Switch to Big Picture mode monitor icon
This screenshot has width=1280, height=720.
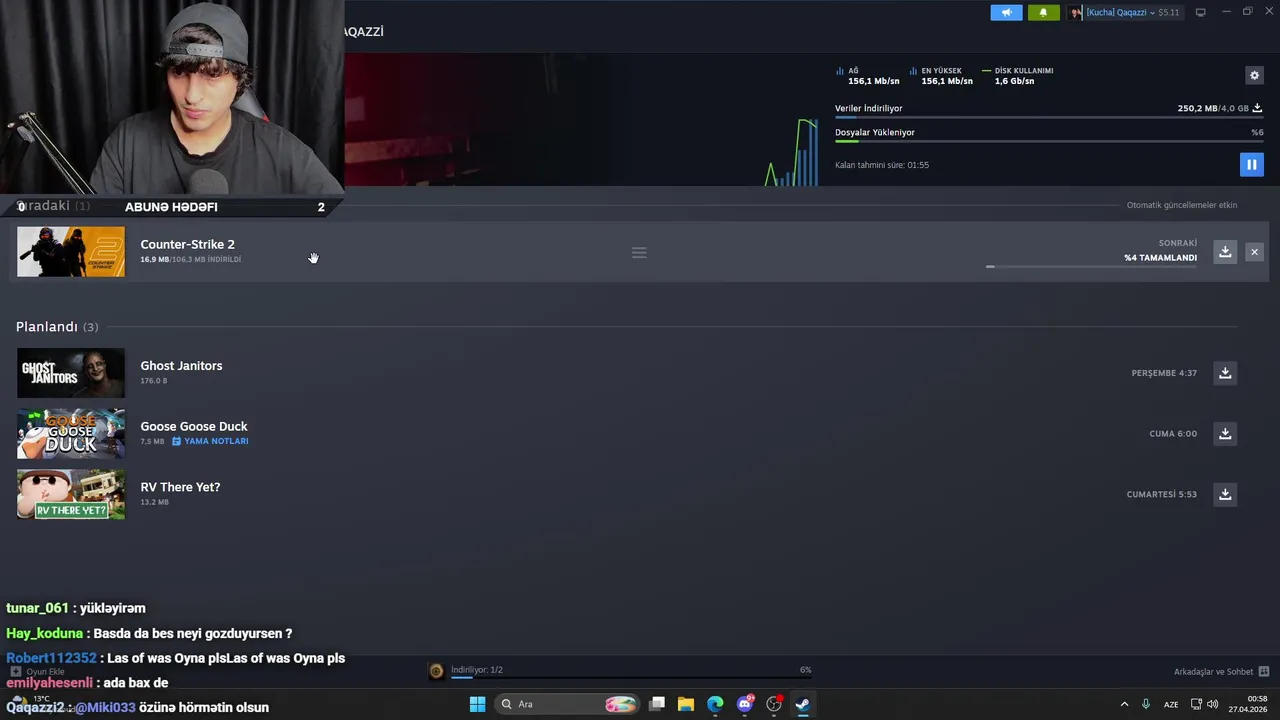pos(1201,12)
